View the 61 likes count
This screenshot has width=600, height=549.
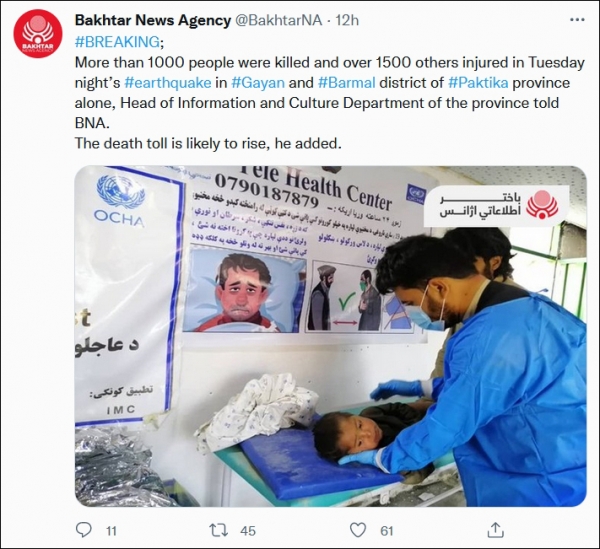386,531
